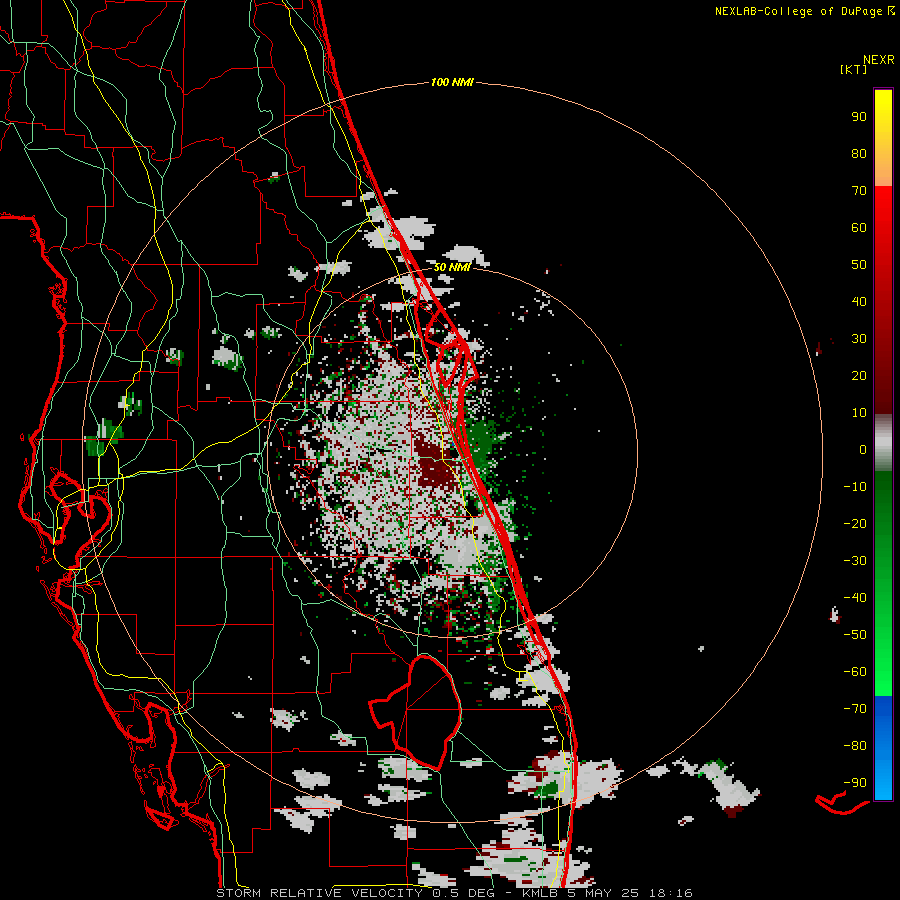900x900 pixels.
Task: Click the '-50' value on the velocity scale
Action: point(855,635)
